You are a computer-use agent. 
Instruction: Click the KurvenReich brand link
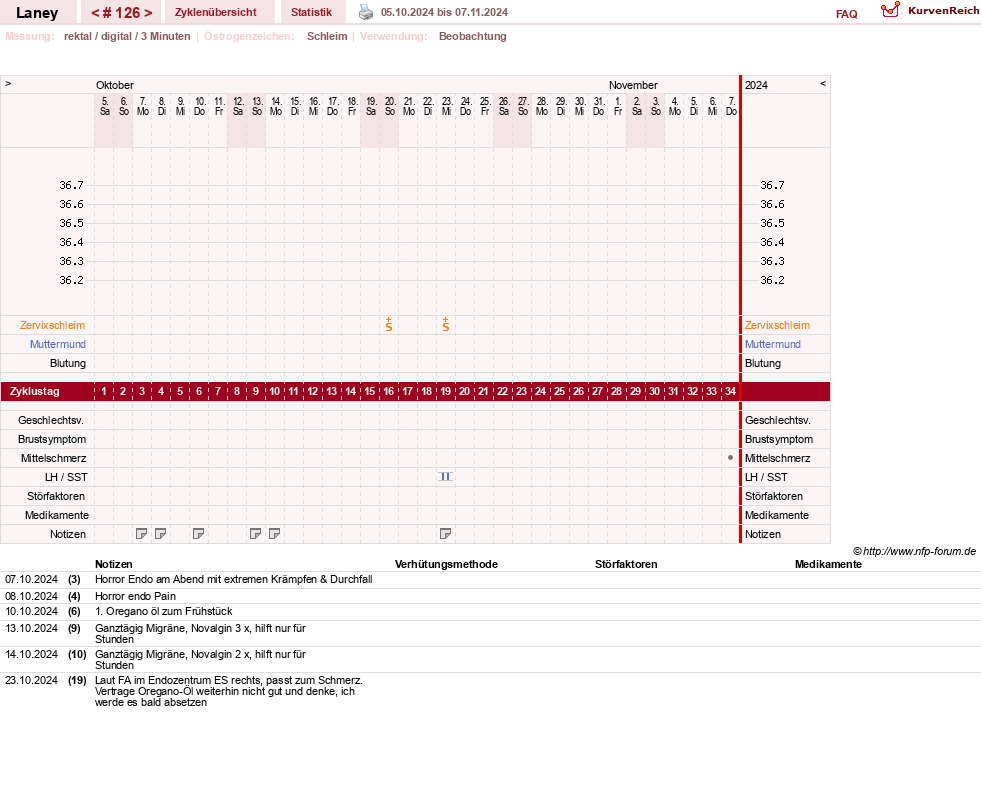click(943, 11)
